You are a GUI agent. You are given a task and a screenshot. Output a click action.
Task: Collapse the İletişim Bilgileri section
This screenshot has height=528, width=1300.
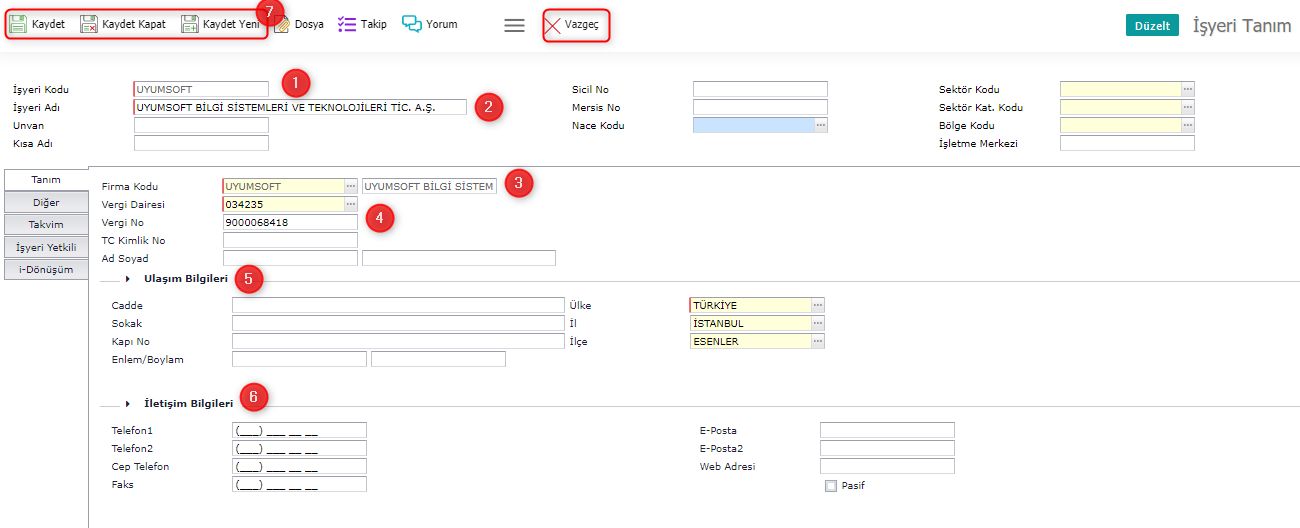[x=128, y=404]
